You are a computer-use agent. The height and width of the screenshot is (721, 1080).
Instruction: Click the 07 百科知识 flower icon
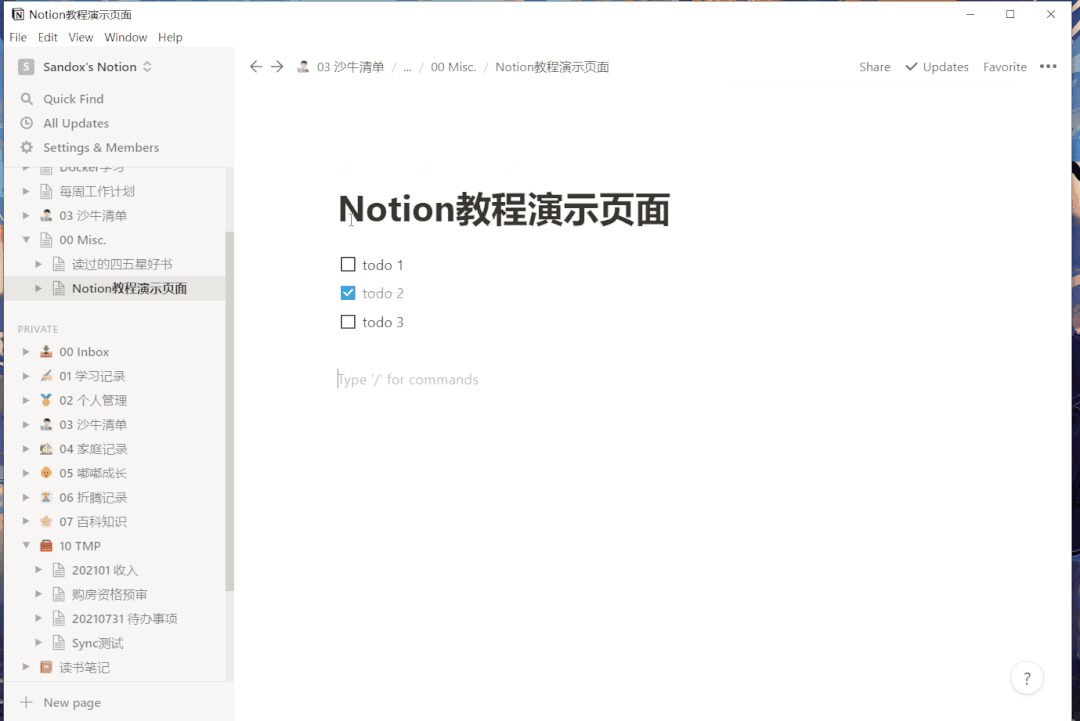pyautogui.click(x=46, y=521)
